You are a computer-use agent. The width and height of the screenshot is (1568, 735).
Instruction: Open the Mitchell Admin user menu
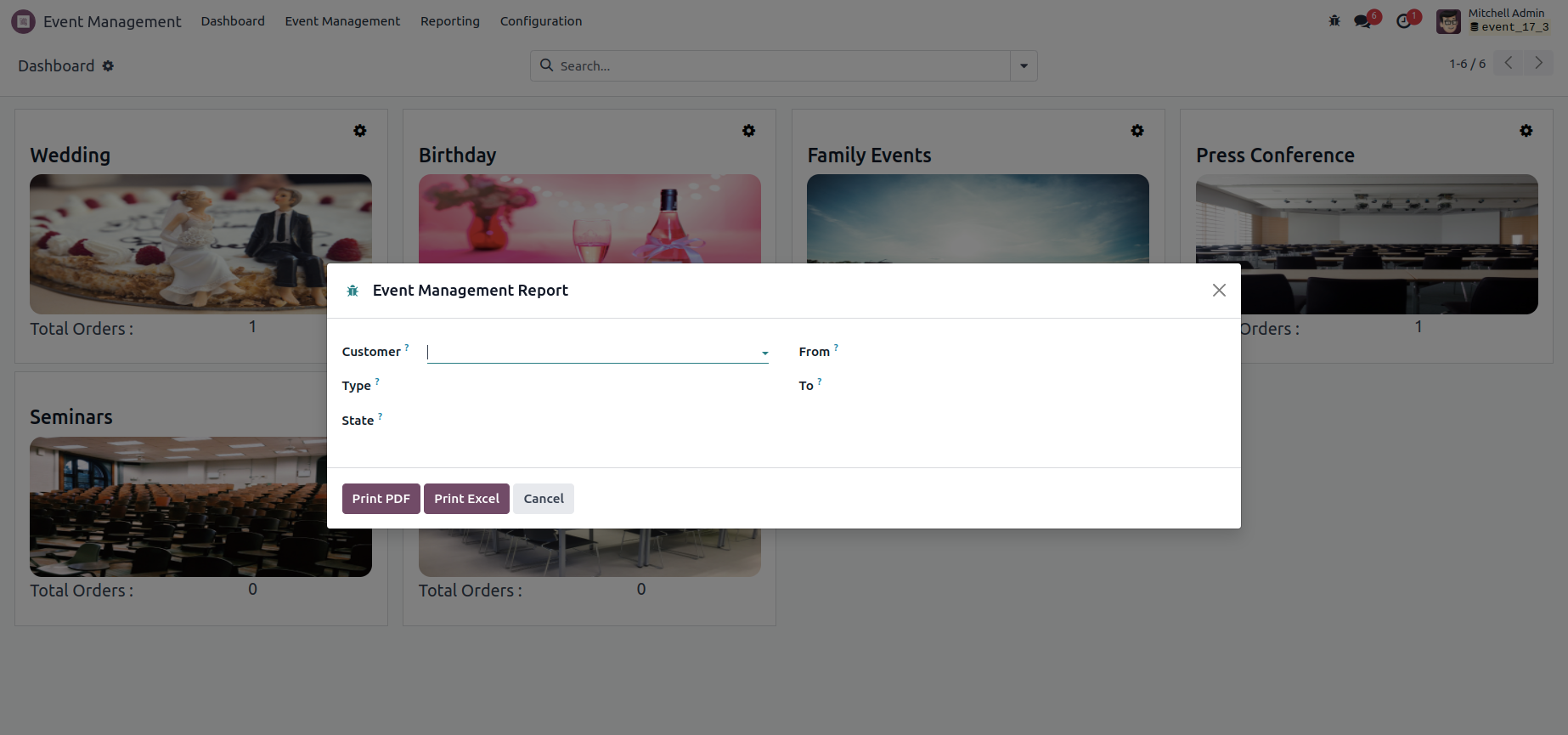(x=1492, y=20)
